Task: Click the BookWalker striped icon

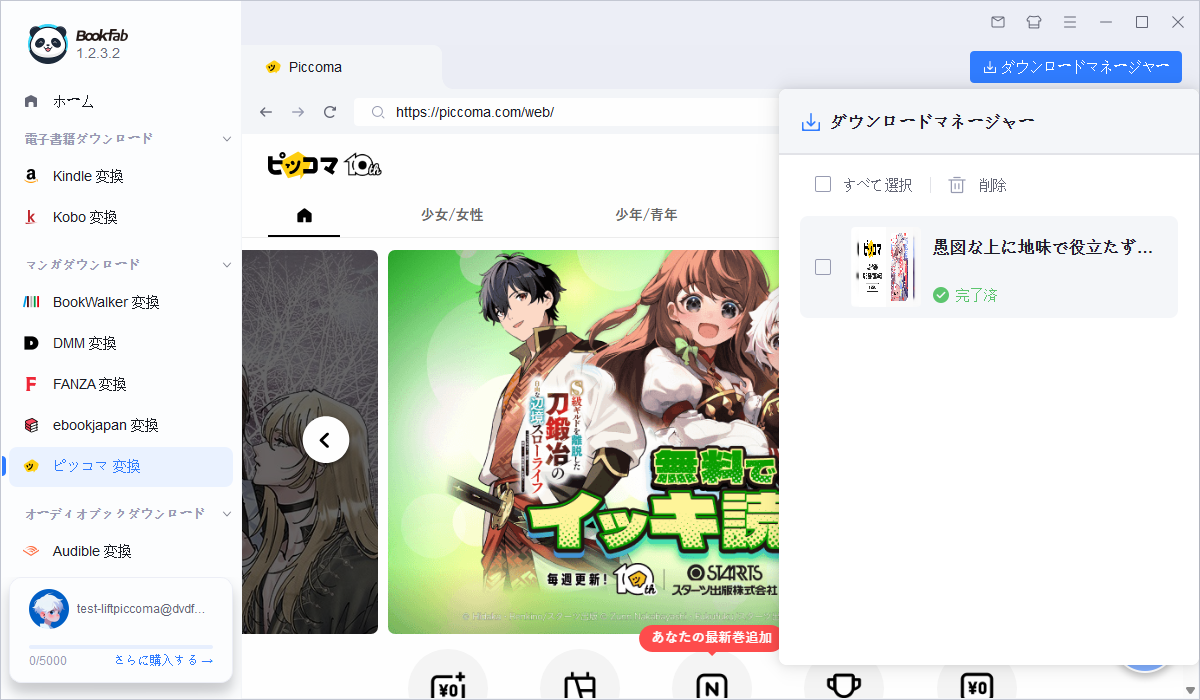Action: [x=31, y=302]
